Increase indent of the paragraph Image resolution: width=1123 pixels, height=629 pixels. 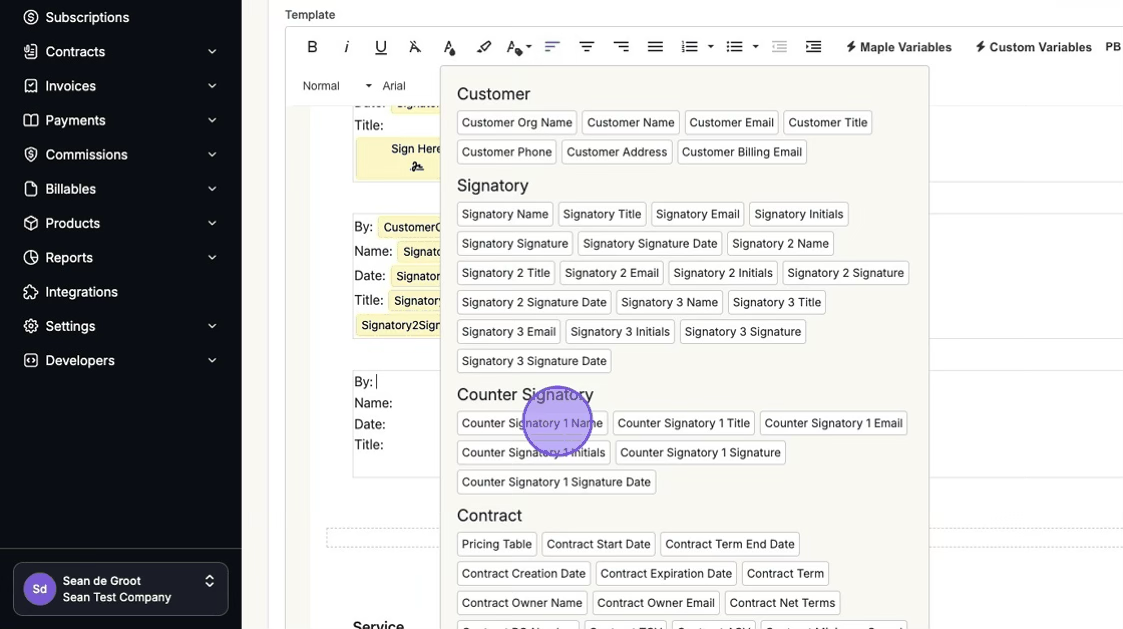tap(813, 47)
